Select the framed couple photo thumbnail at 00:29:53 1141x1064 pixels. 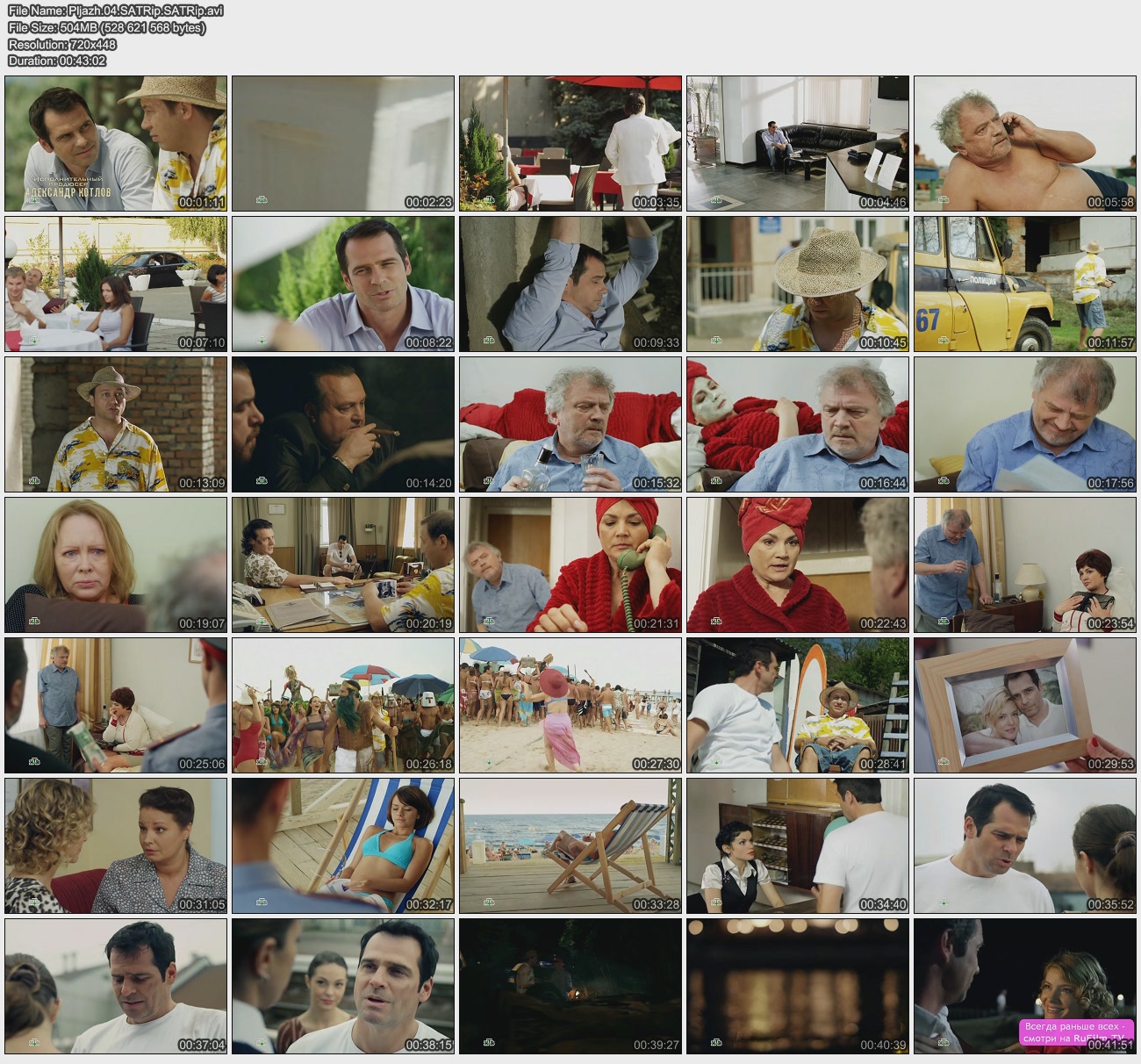click(x=1024, y=705)
